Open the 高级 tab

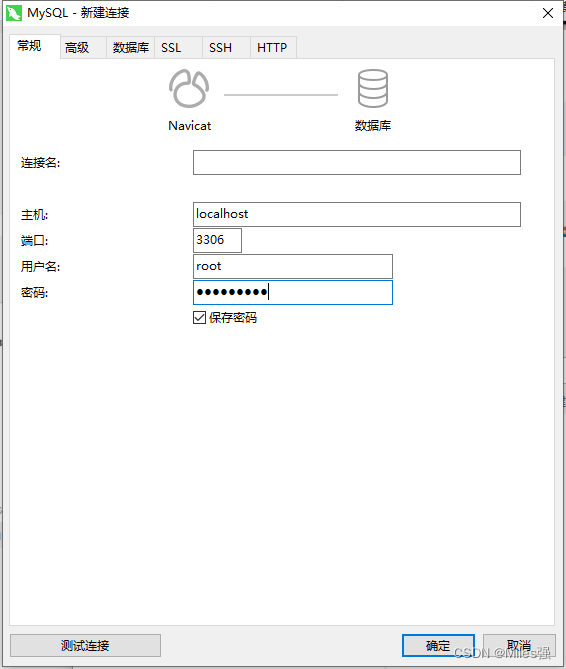(x=83, y=47)
